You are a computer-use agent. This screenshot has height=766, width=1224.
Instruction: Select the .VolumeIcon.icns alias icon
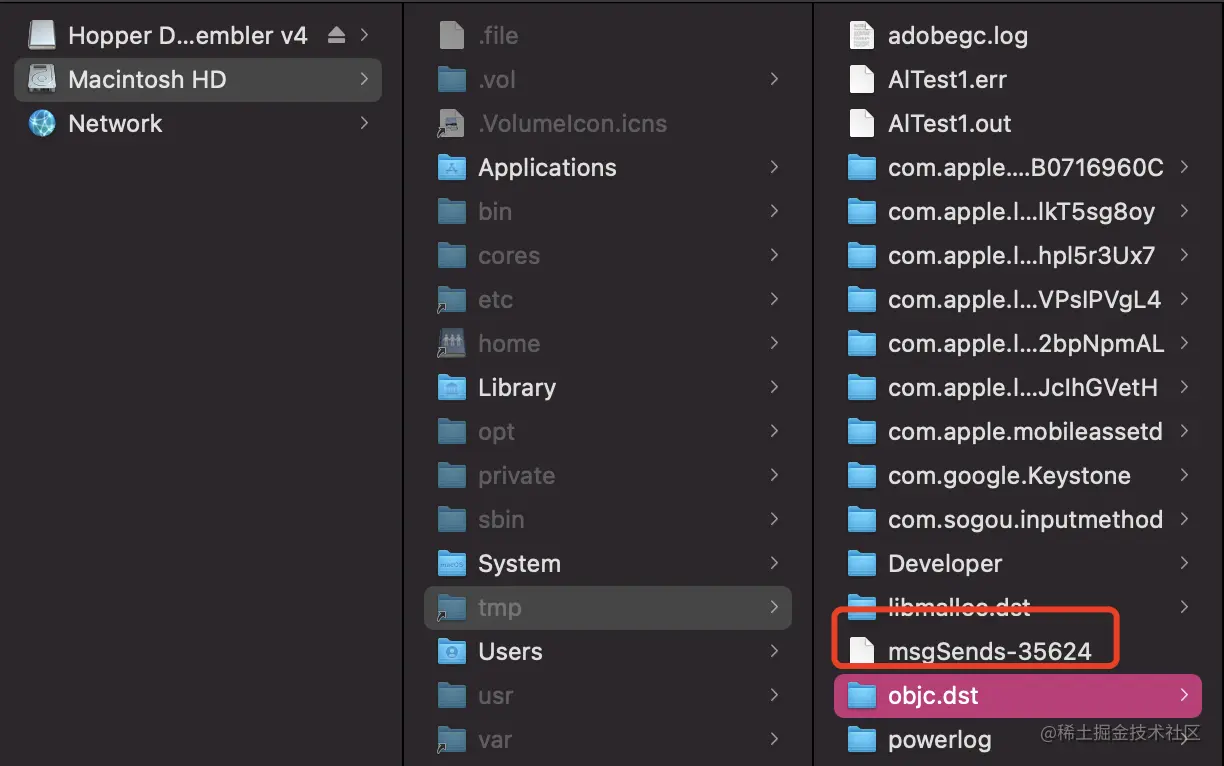coord(452,123)
